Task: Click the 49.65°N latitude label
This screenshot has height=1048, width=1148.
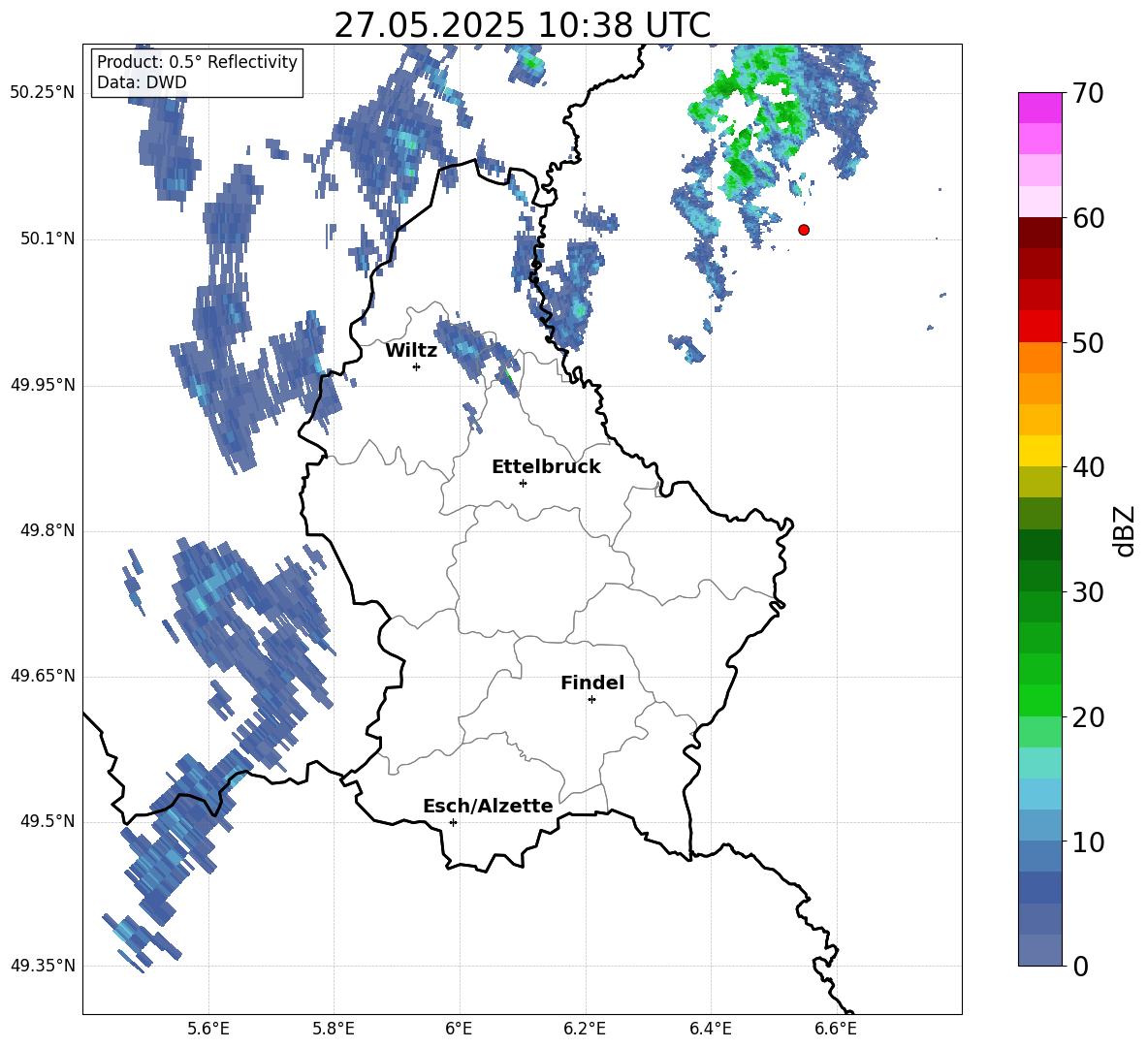Action: [x=42, y=676]
